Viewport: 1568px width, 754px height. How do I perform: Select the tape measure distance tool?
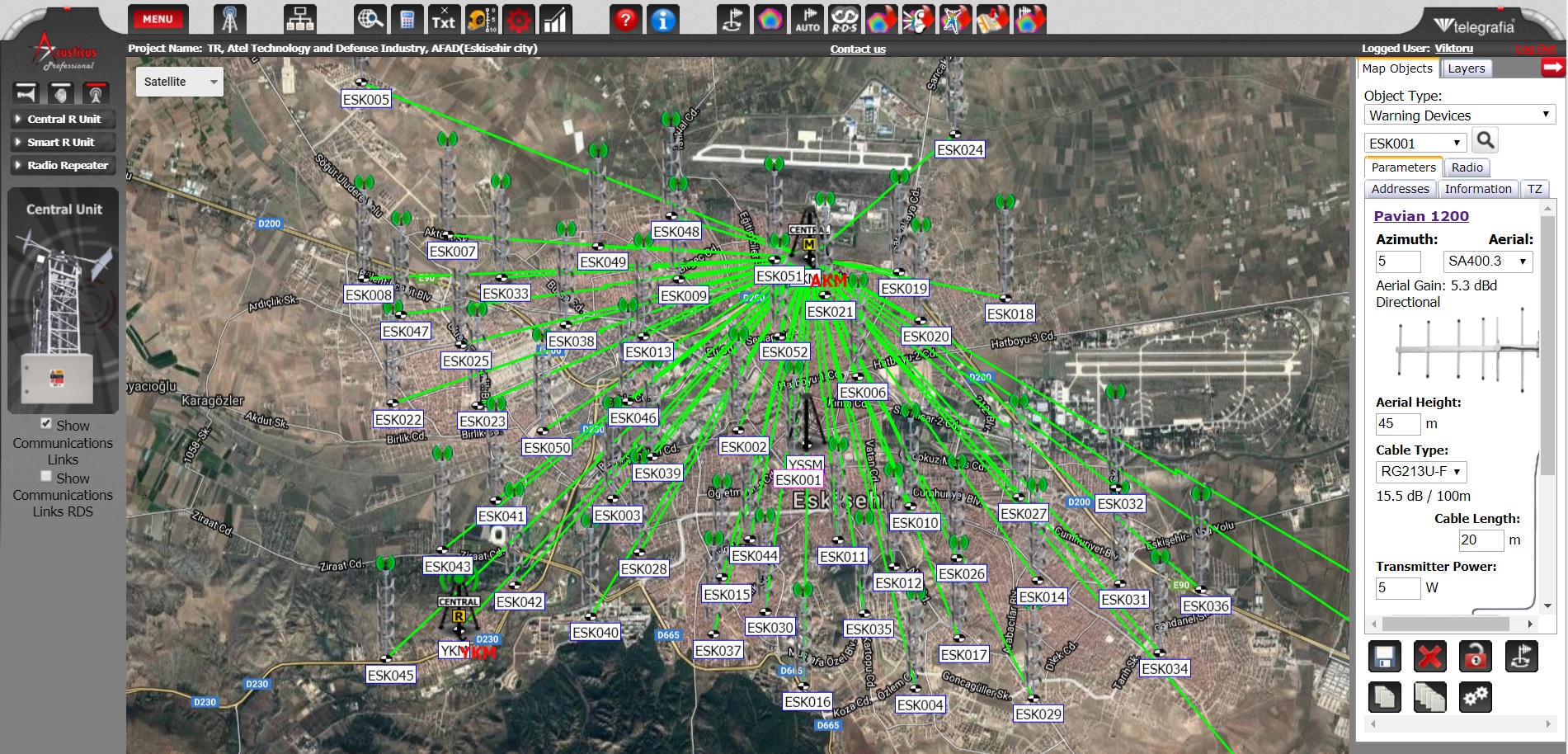tap(481, 20)
